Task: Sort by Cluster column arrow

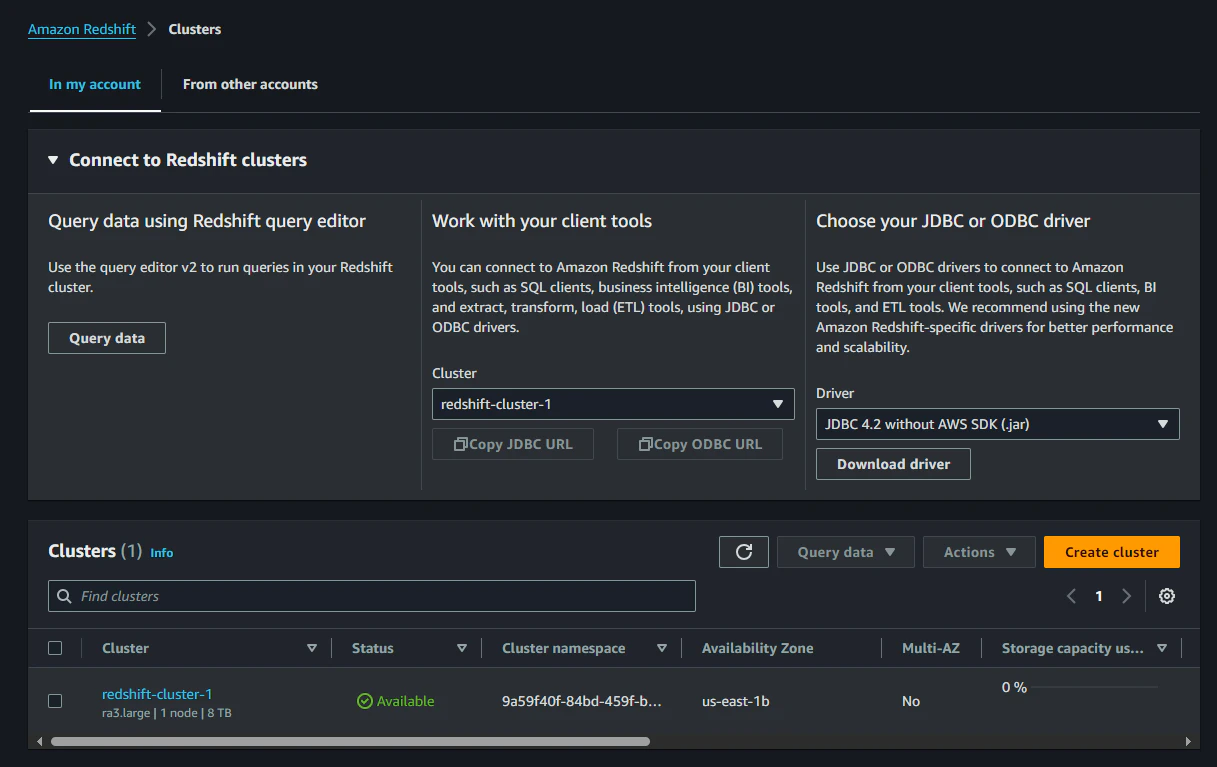Action: click(x=311, y=648)
